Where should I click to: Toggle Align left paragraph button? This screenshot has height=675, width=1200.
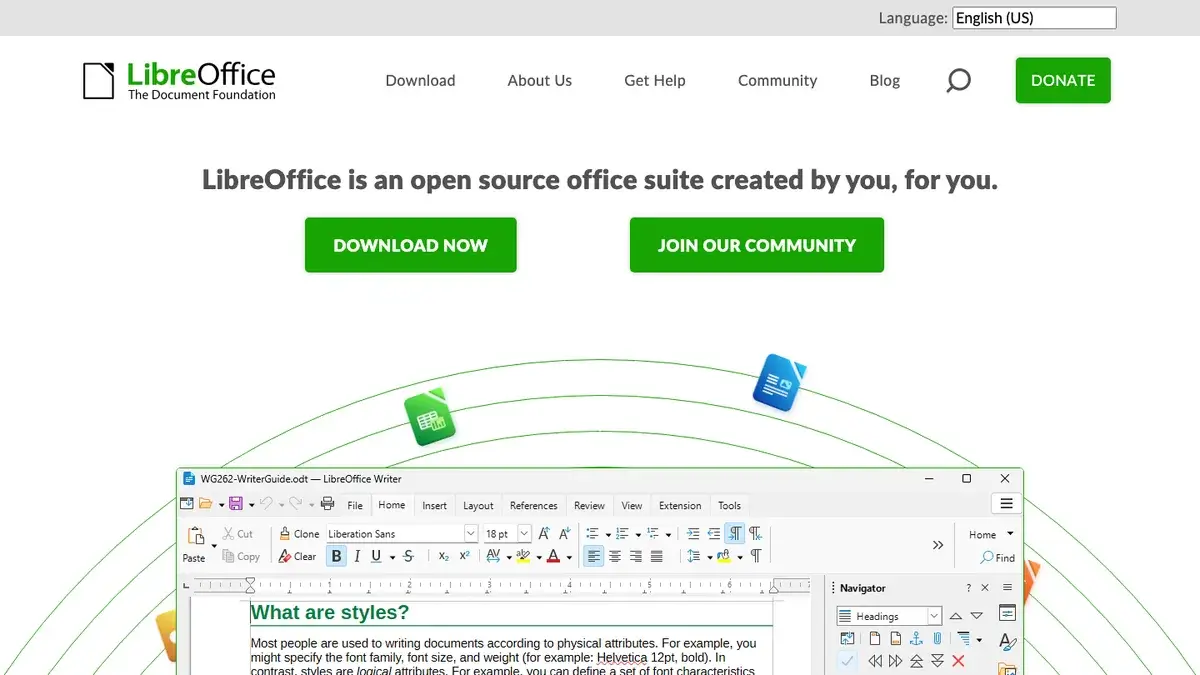[594, 556]
